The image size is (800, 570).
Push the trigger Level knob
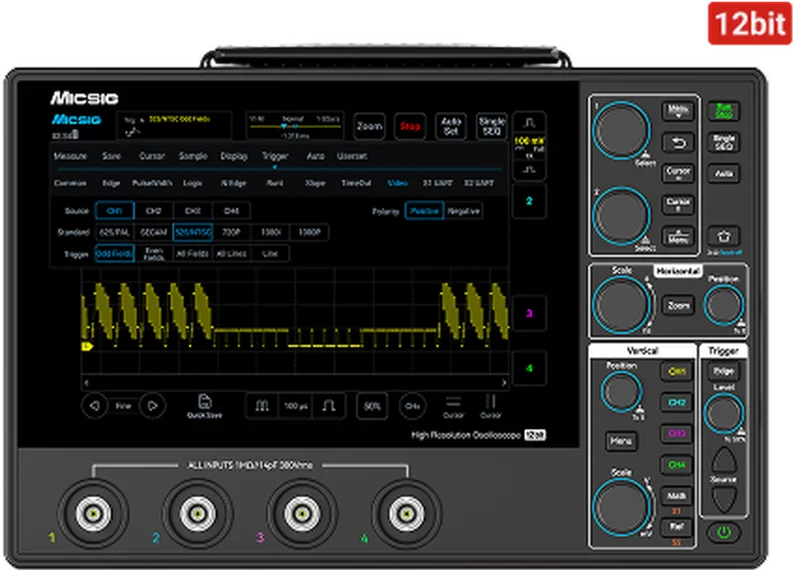(x=723, y=413)
